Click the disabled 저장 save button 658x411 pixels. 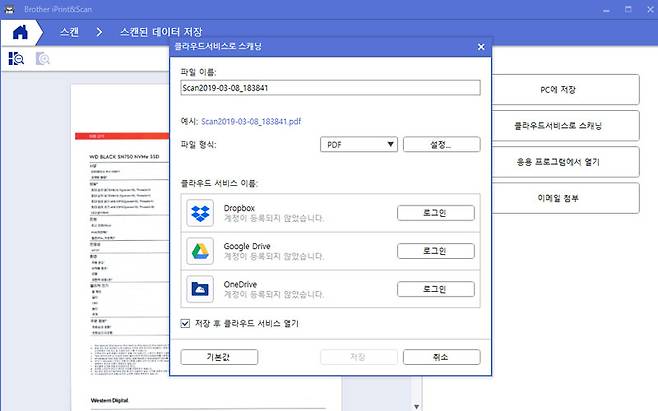click(x=358, y=357)
